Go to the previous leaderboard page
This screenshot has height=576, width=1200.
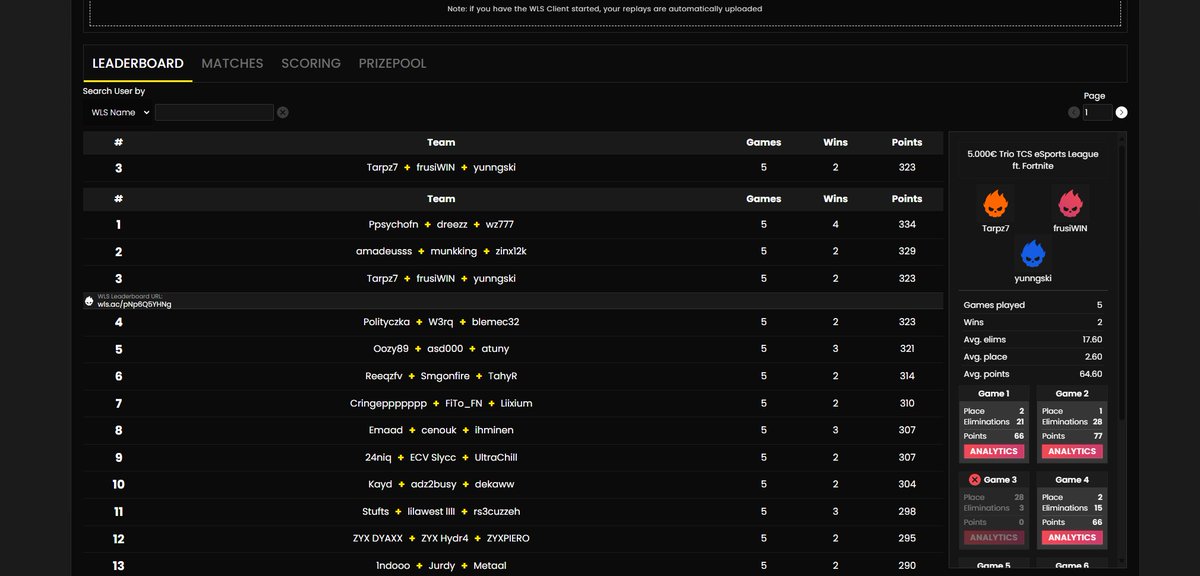[1074, 113]
